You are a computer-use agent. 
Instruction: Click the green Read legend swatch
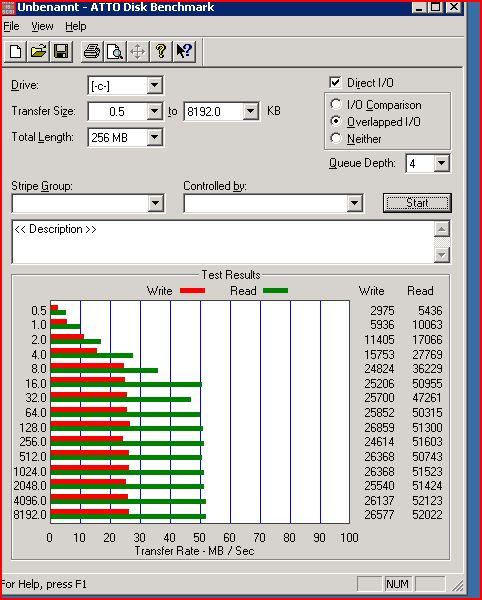click(x=275, y=291)
